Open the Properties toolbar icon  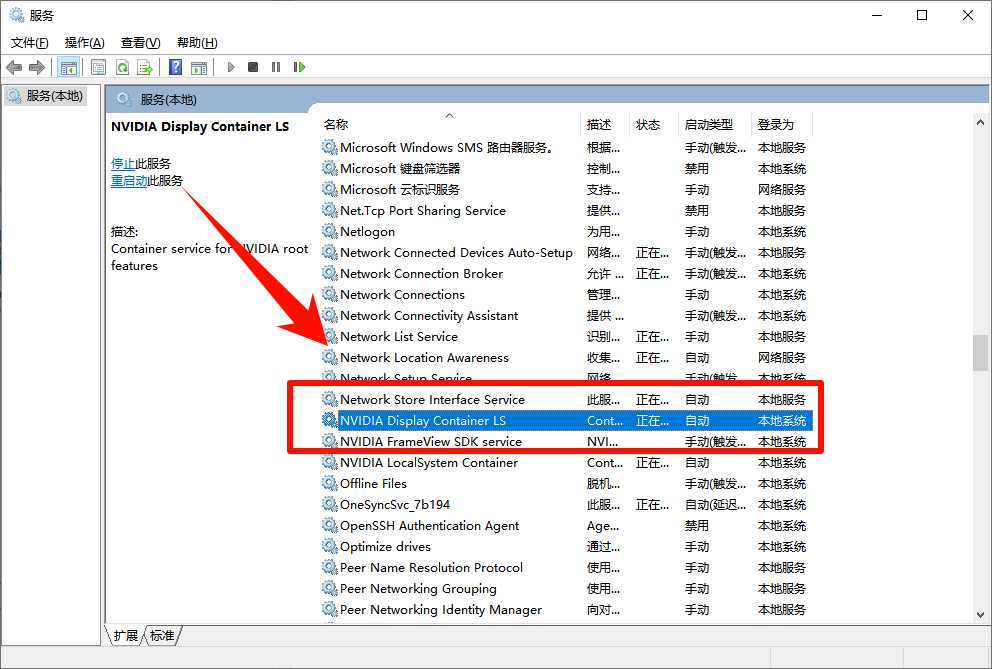tap(98, 67)
